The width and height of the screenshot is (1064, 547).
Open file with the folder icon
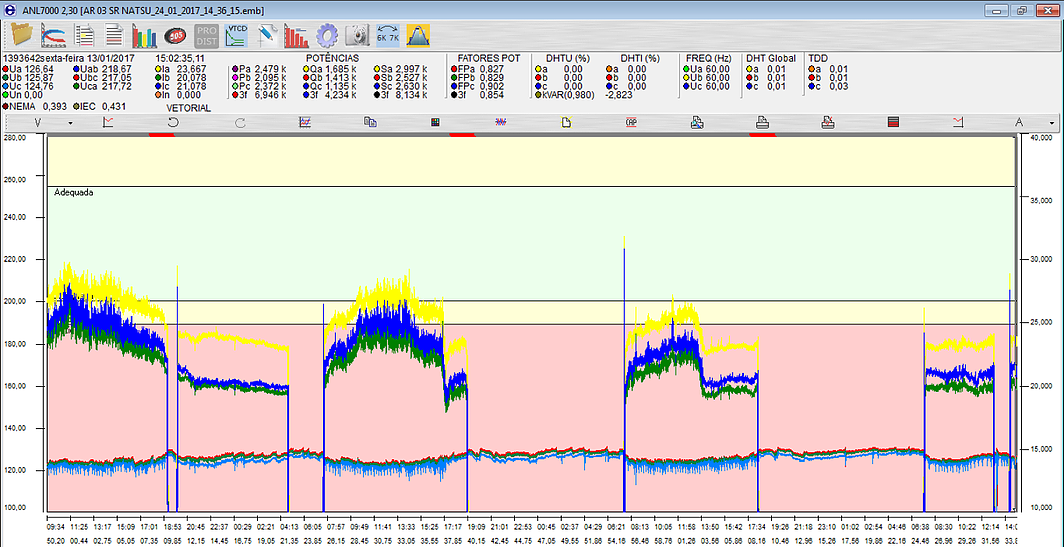tap(21, 36)
